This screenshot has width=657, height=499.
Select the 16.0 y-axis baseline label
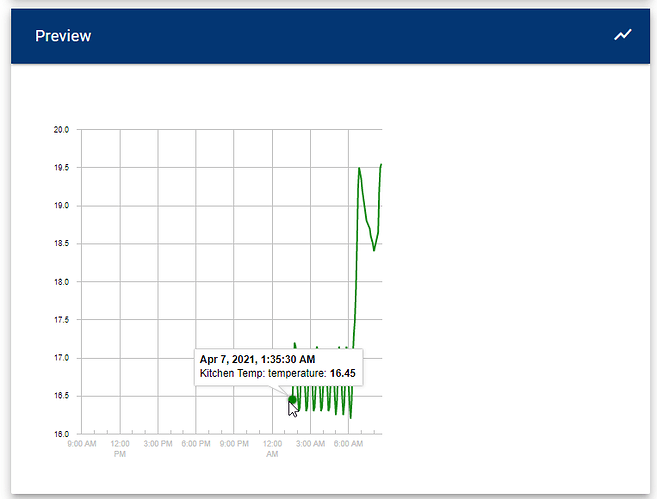(61, 434)
